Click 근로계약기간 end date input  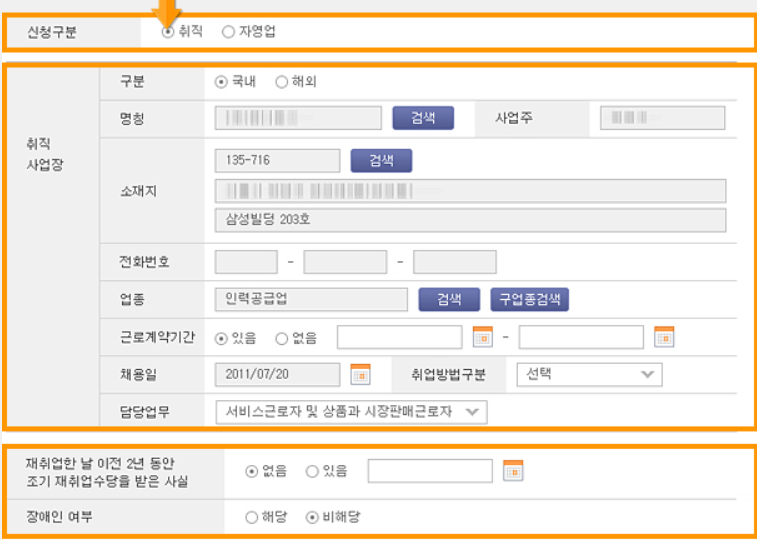(581, 337)
